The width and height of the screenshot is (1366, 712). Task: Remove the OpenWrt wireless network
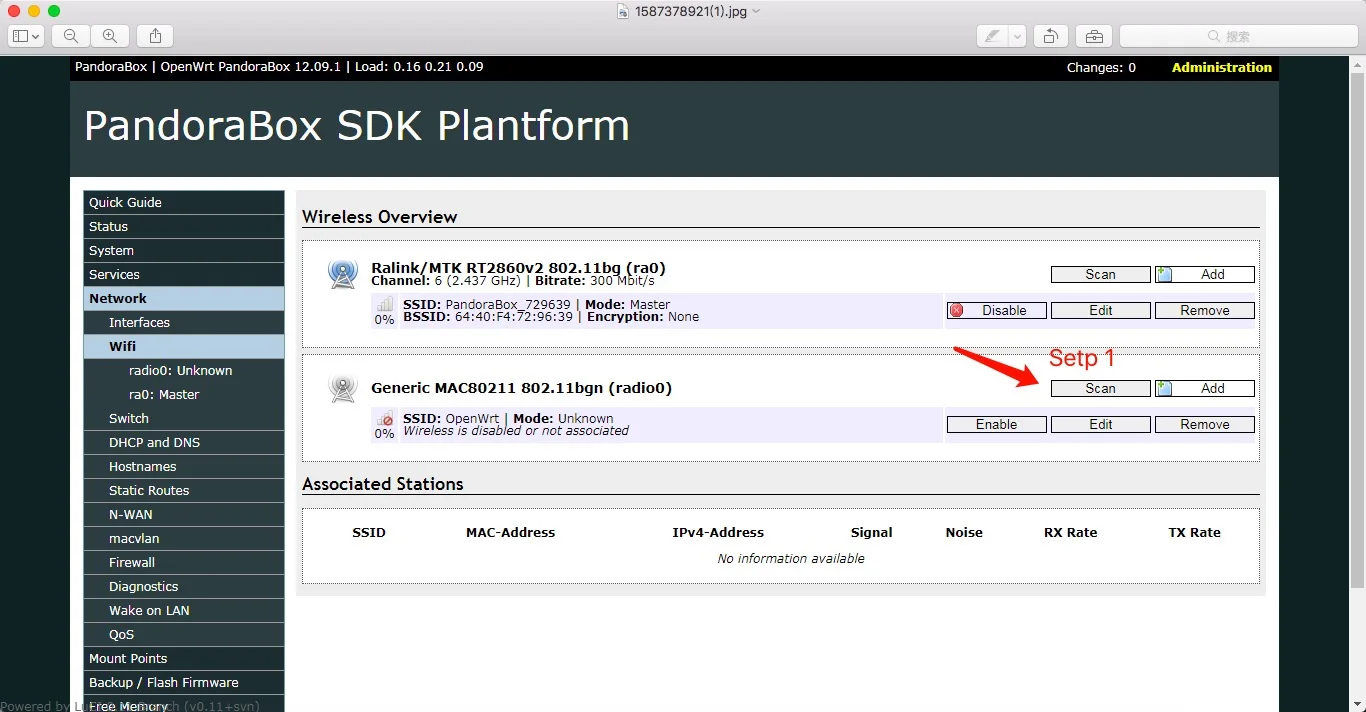coord(1204,424)
